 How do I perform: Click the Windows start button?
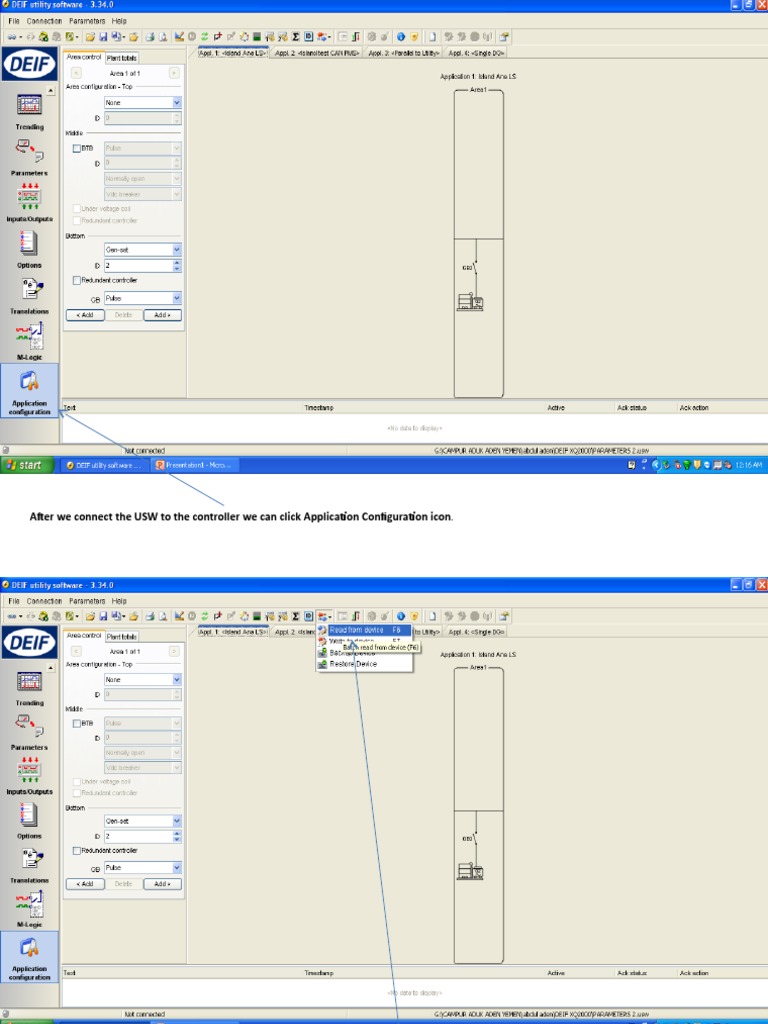click(x=27, y=465)
